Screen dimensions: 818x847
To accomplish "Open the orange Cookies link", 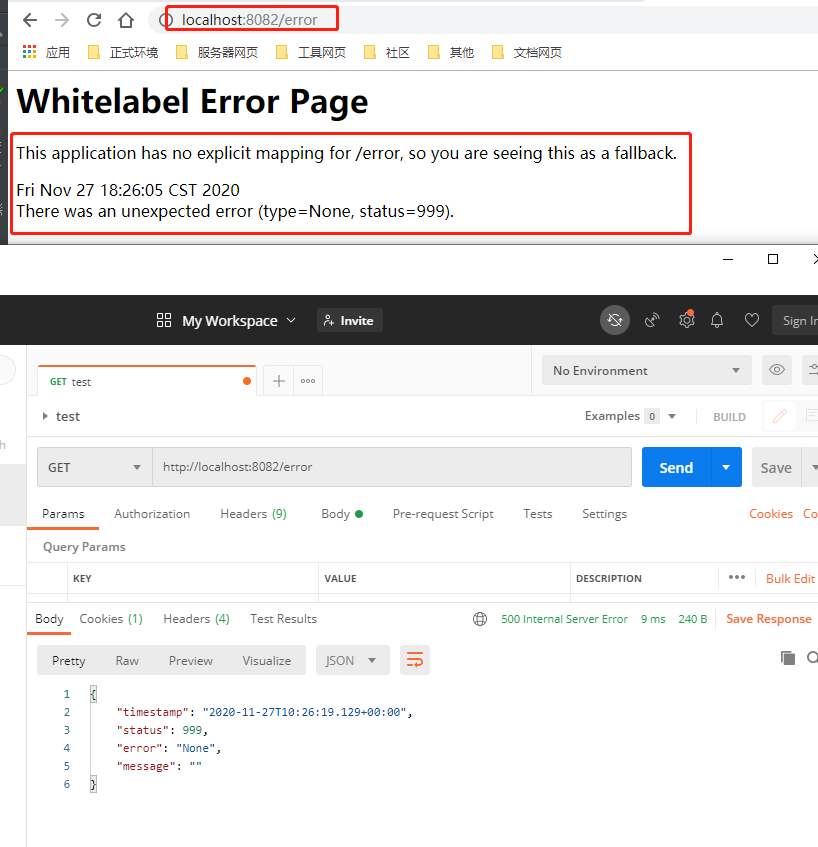I will point(771,514).
